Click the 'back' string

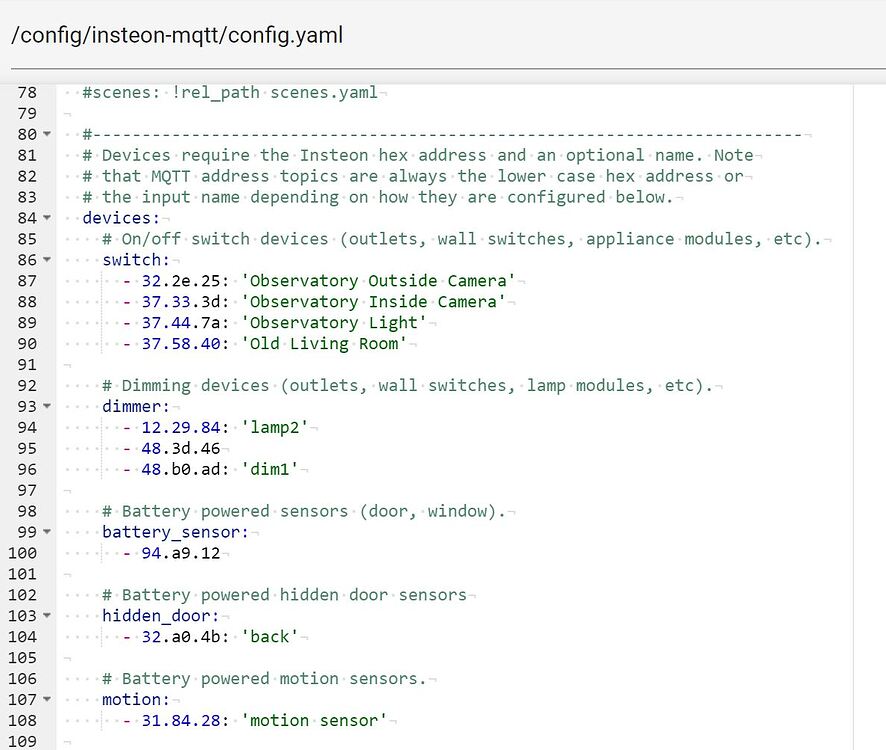pos(270,637)
